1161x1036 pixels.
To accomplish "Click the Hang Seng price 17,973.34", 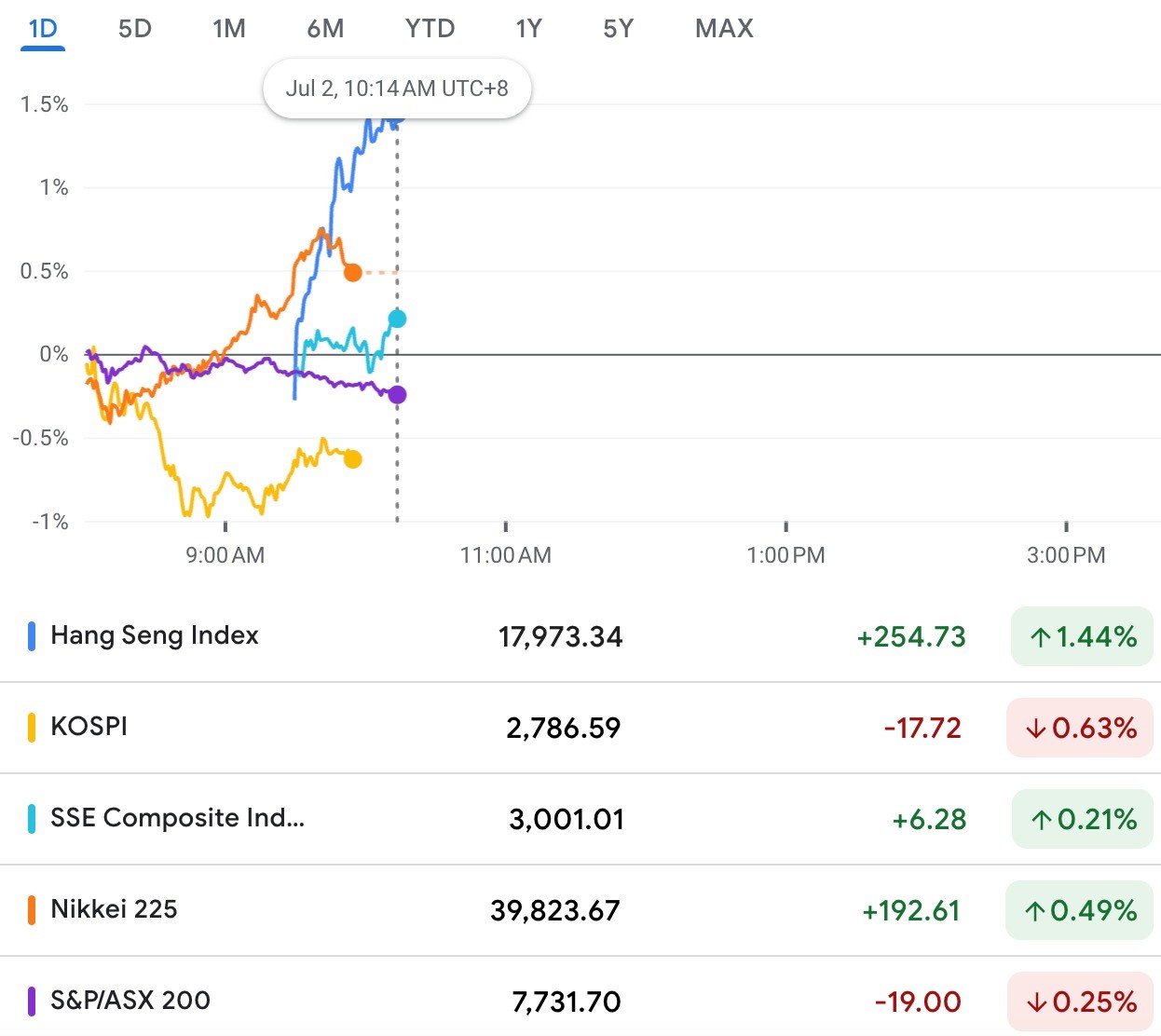I will tap(560, 637).
